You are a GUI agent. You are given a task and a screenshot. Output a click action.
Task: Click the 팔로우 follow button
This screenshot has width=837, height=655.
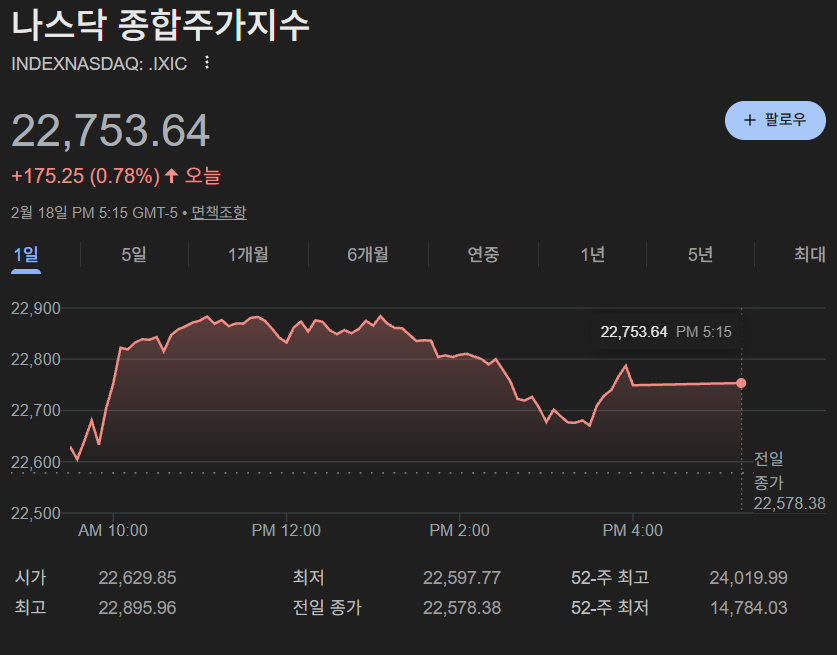click(776, 120)
